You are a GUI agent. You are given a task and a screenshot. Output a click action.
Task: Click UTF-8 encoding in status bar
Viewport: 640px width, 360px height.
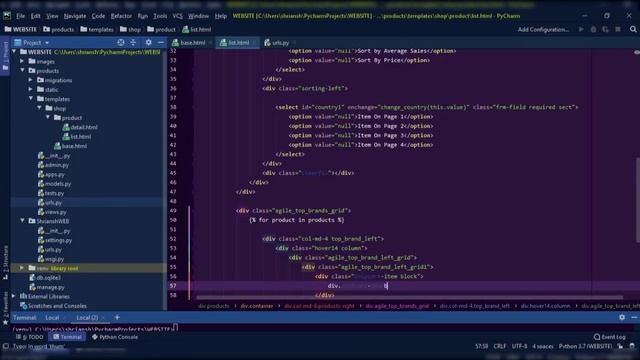[519, 347]
